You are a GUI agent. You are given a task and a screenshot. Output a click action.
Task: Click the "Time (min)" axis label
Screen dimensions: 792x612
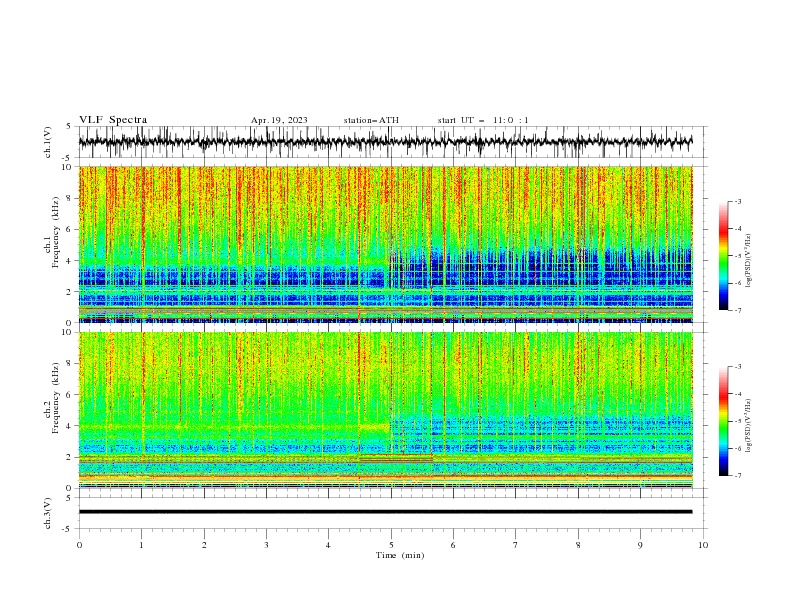pyautogui.click(x=400, y=555)
